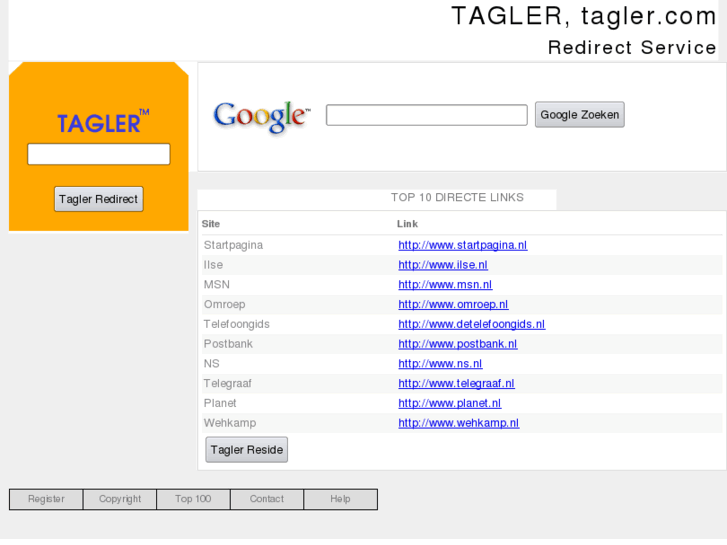Click the TOP 10 DIRECTE LINKS heading

[457, 198]
